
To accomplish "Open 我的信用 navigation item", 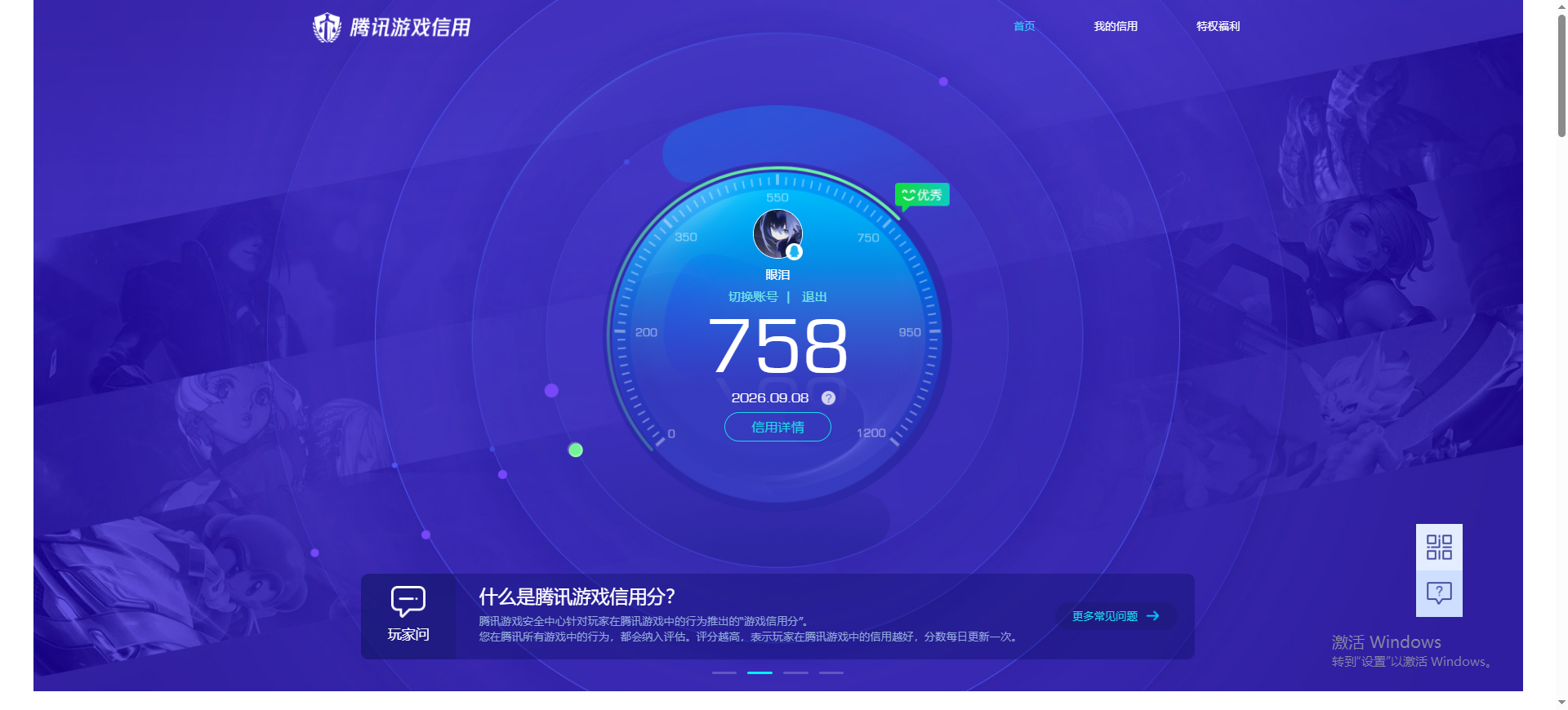I will (1116, 26).
